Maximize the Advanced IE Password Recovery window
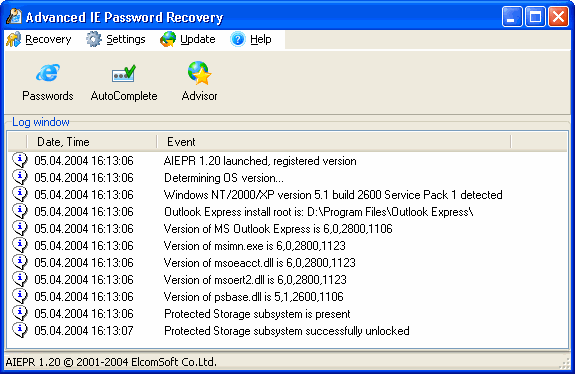The height and width of the screenshot is (374, 575). click(x=535, y=16)
